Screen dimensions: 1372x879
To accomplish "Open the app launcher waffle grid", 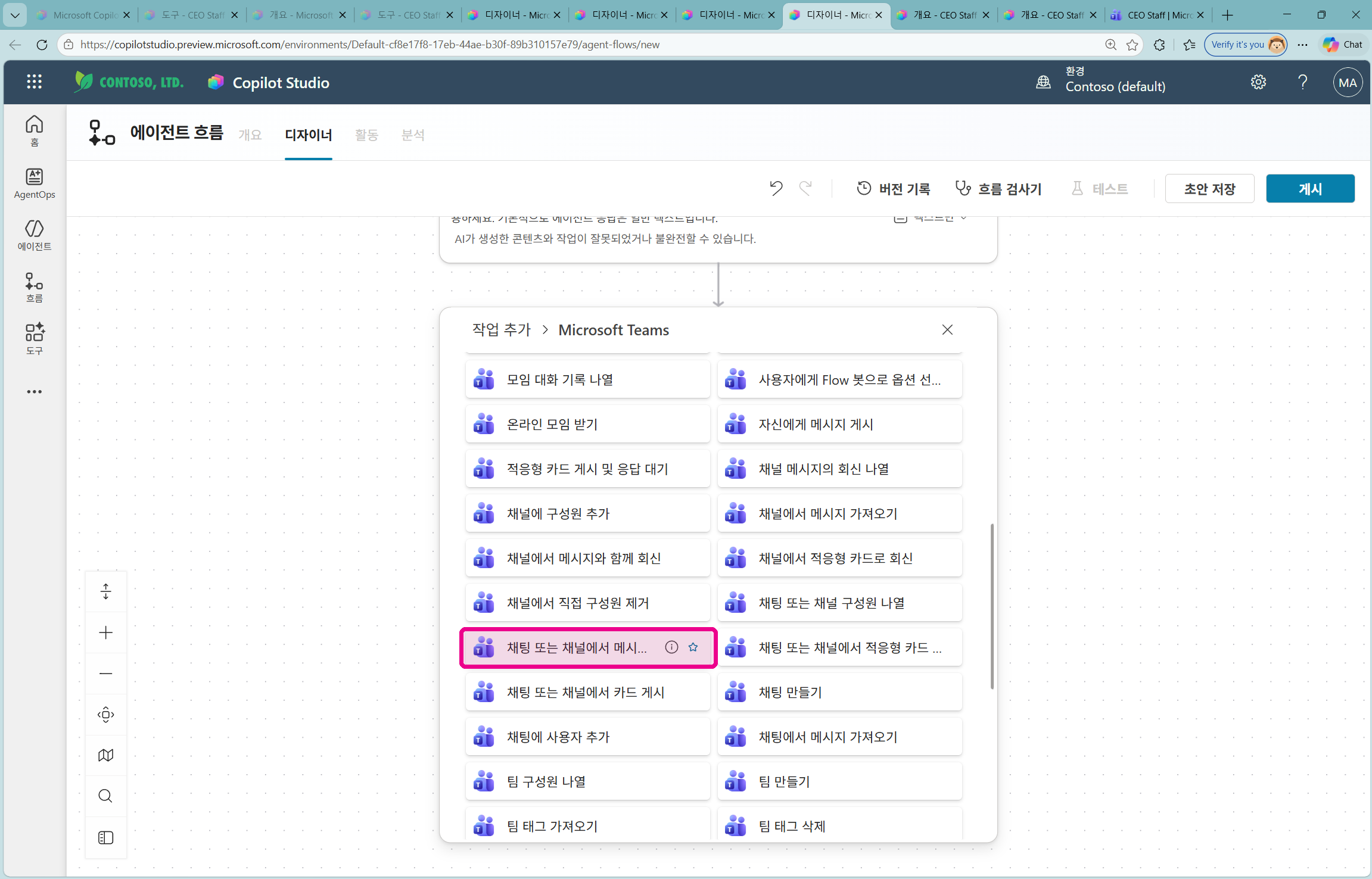I will coord(35,82).
